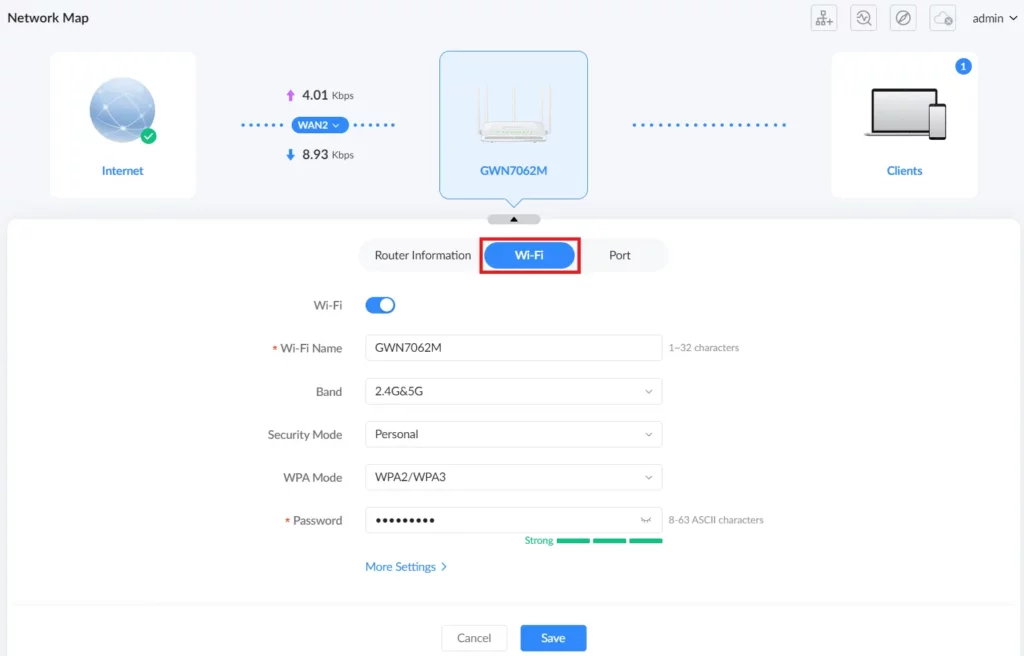The height and width of the screenshot is (656, 1024).
Task: Click the Internet label link
Action: [123, 171]
